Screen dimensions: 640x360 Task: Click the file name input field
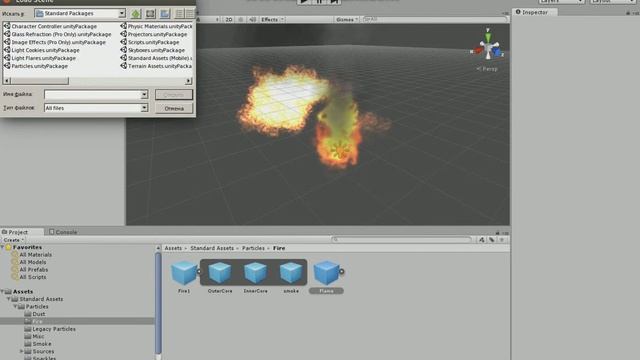tap(93, 95)
